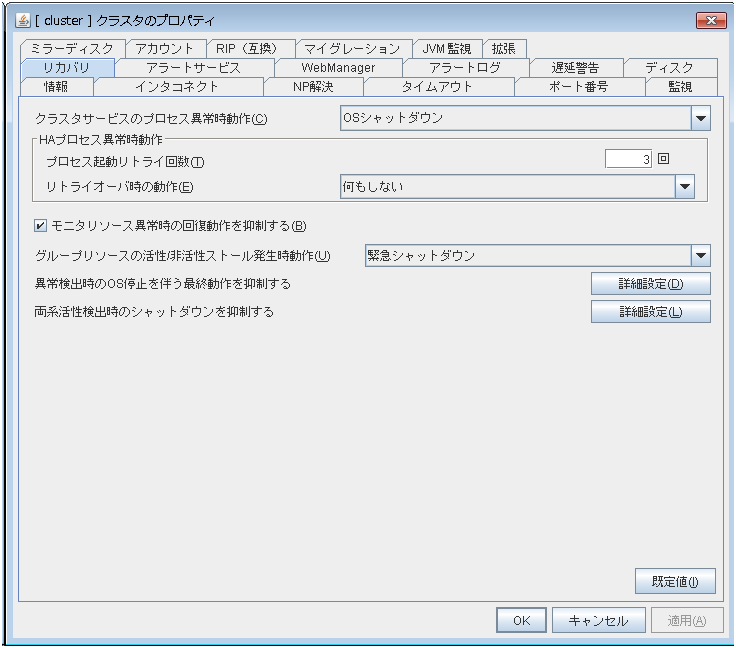Click 詳細設定(D) for OS停止 suppression
Screen dimensions: 736x648
point(650,284)
